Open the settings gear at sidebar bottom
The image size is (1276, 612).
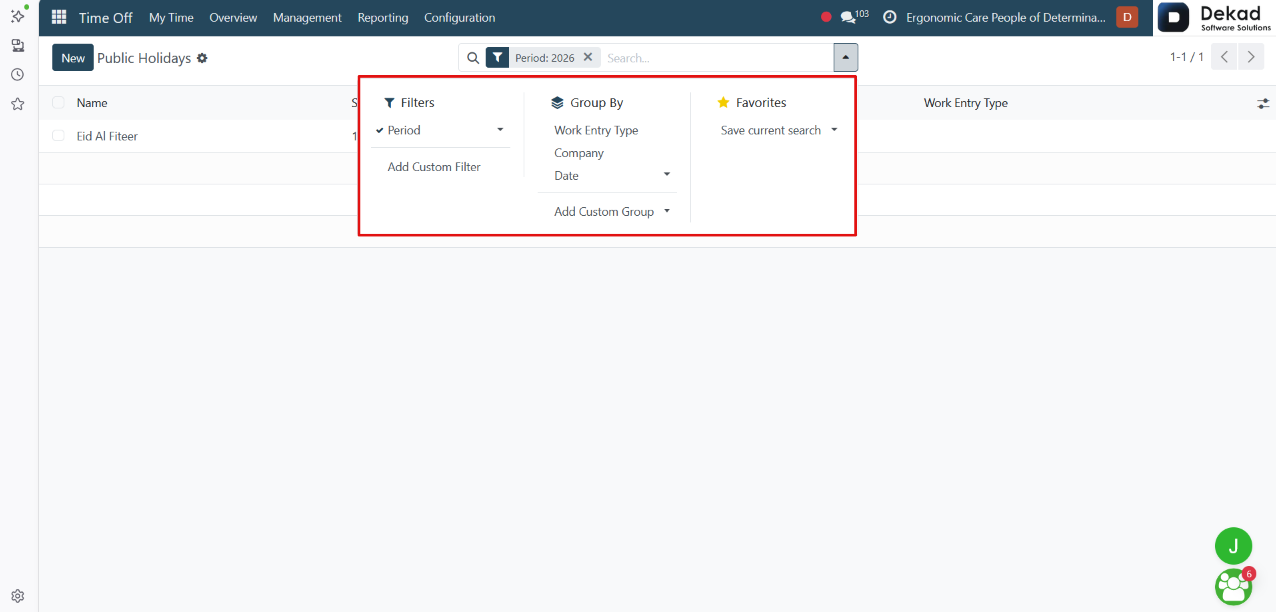(x=17, y=595)
